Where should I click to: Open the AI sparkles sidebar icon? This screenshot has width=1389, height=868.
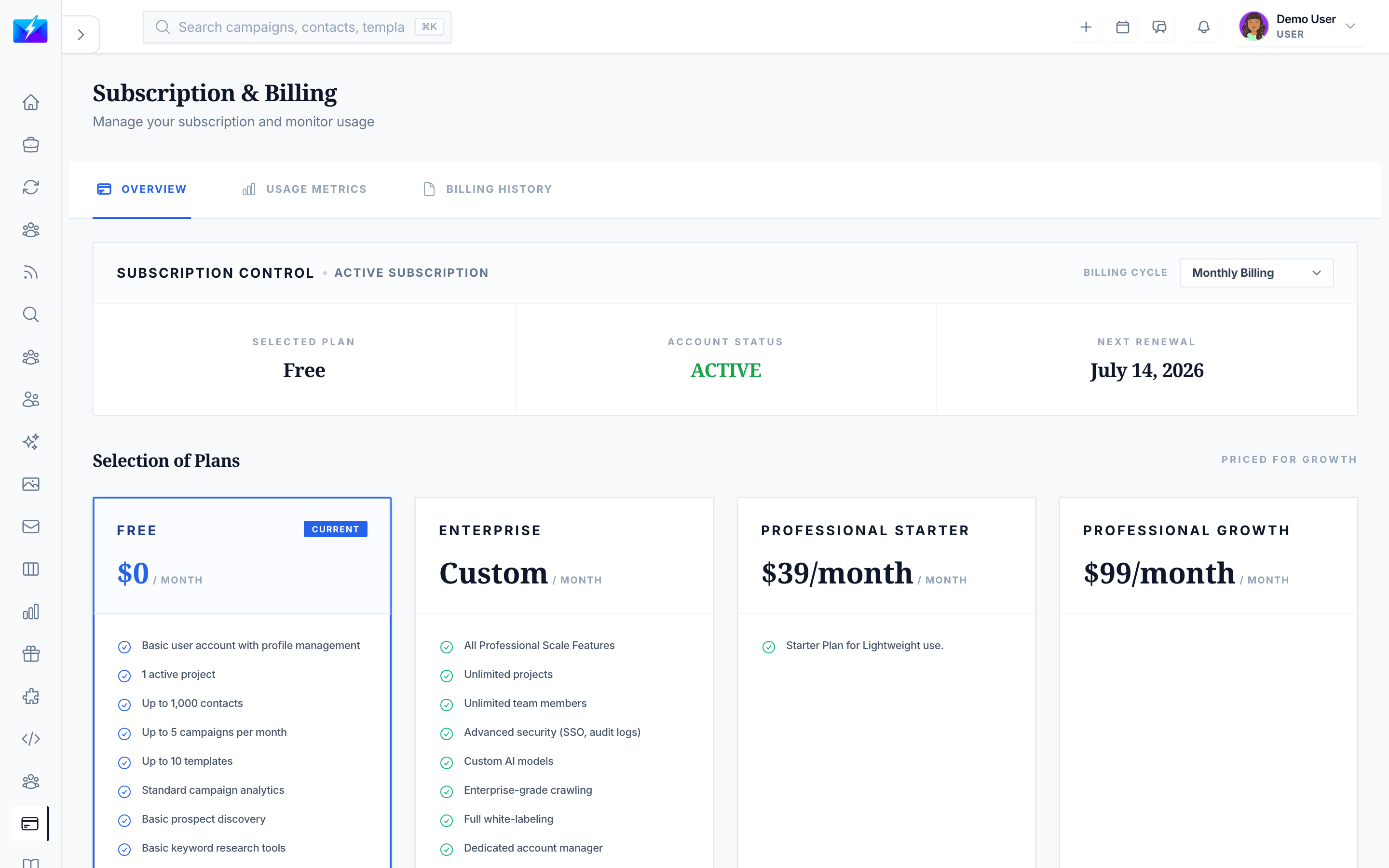(x=31, y=442)
